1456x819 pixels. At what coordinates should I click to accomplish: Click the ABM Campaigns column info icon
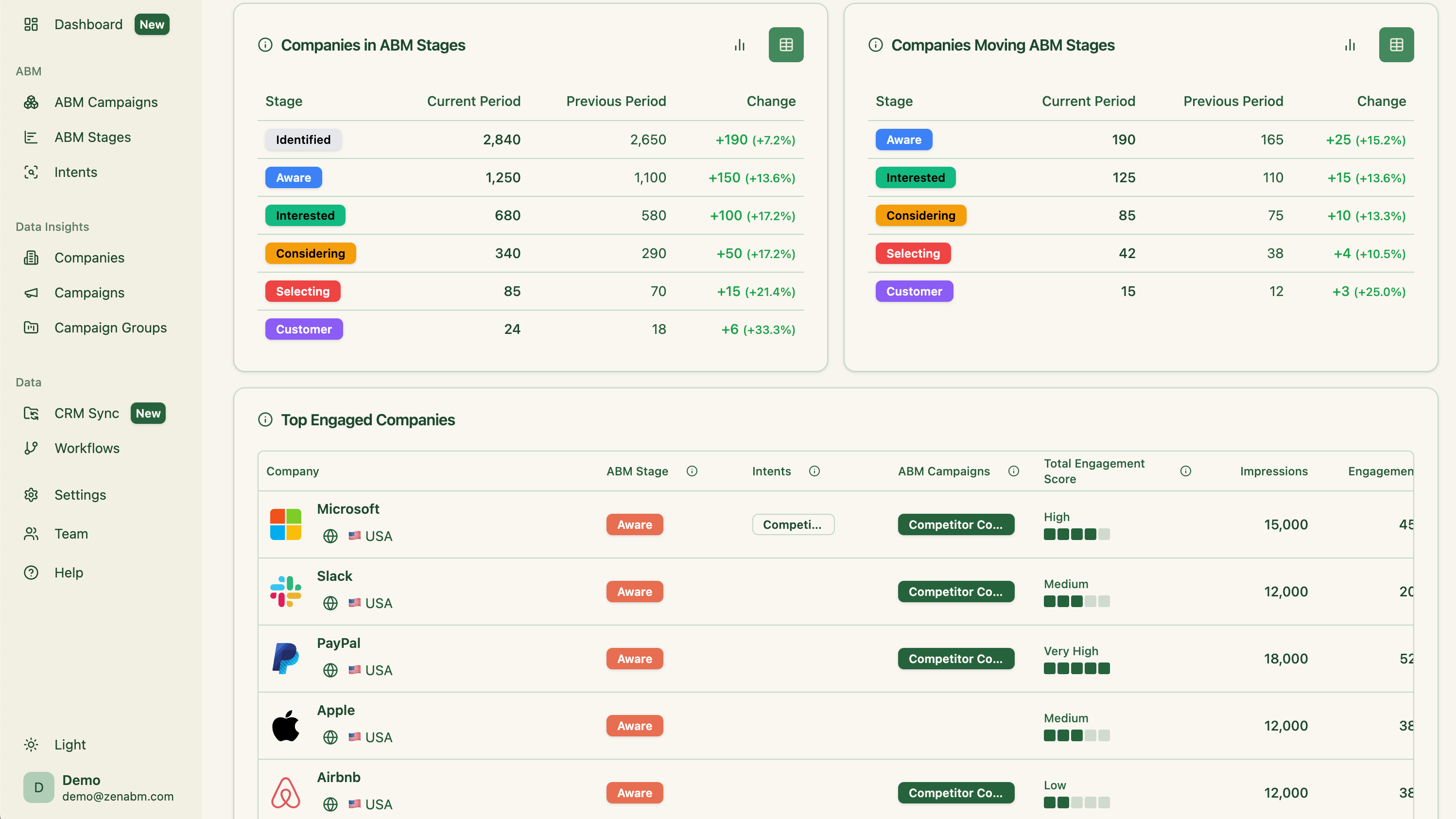1014,471
